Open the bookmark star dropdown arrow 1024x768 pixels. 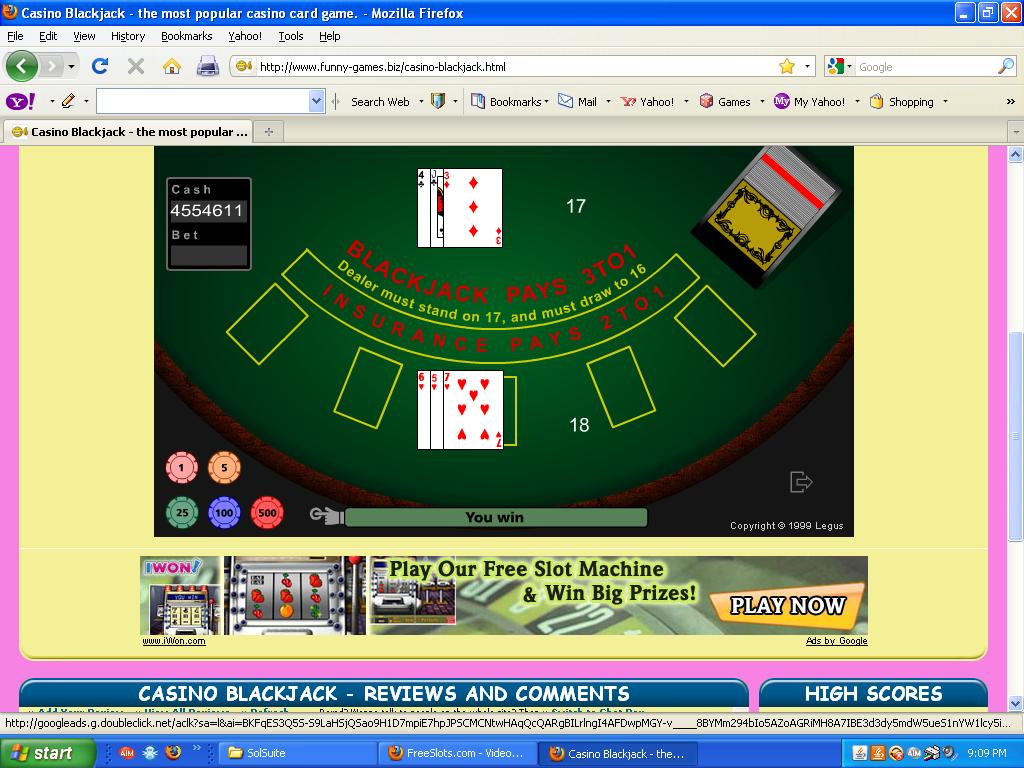[x=807, y=66]
